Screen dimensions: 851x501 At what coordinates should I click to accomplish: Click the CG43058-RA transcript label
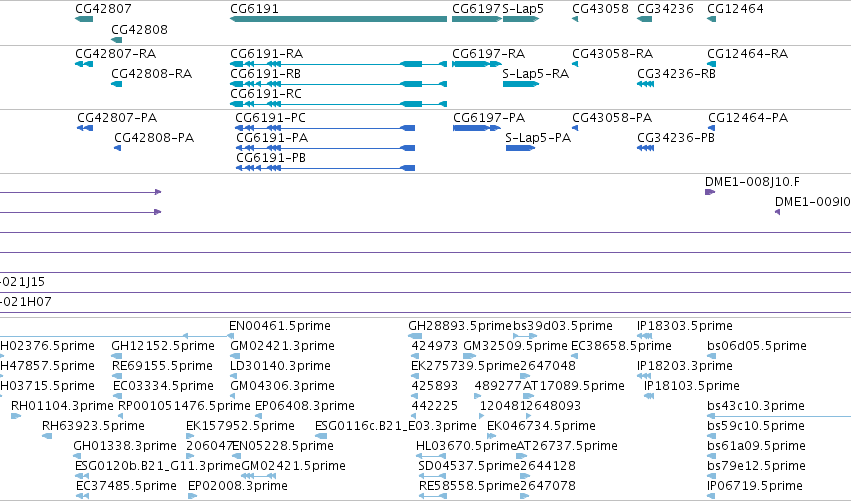pos(613,54)
